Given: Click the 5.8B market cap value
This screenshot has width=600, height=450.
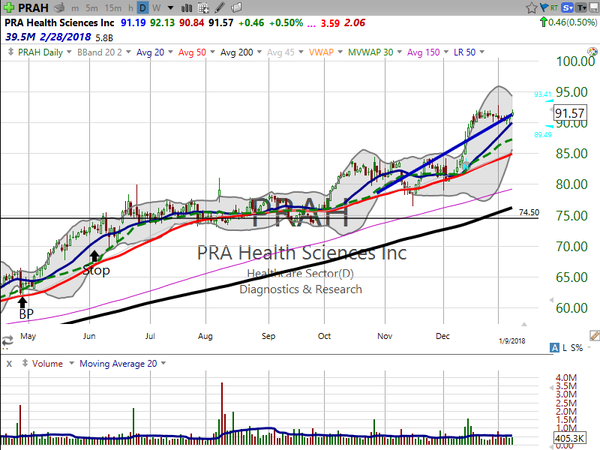Looking at the screenshot, I should [104, 38].
